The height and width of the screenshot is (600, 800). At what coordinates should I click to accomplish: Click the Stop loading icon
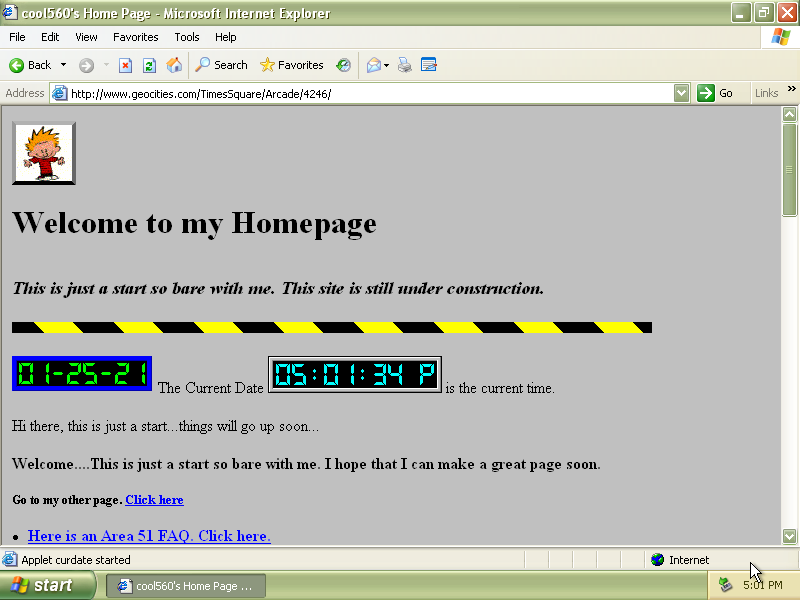pos(125,65)
